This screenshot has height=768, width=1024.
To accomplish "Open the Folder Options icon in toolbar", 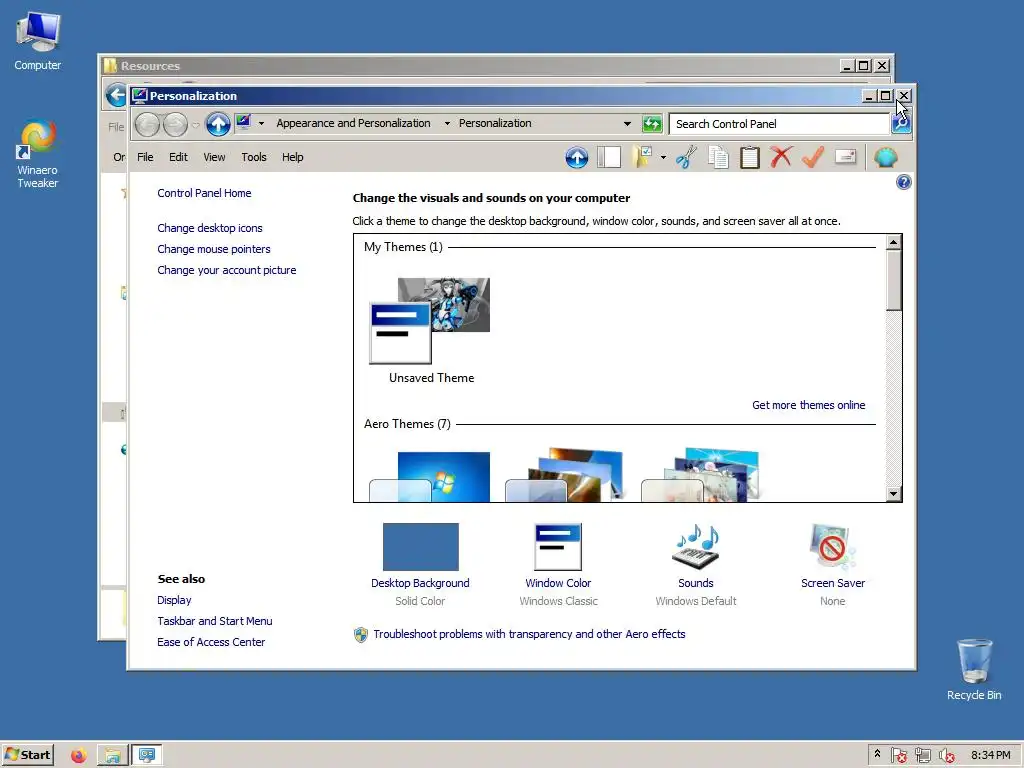I will point(643,157).
